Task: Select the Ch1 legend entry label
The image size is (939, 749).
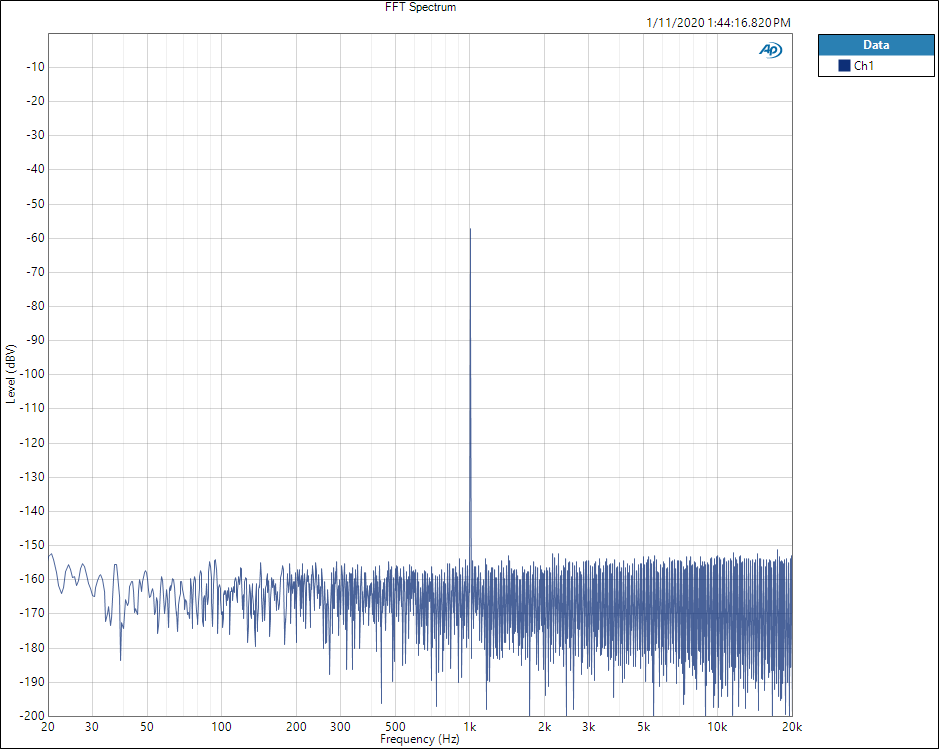Action: click(x=864, y=66)
